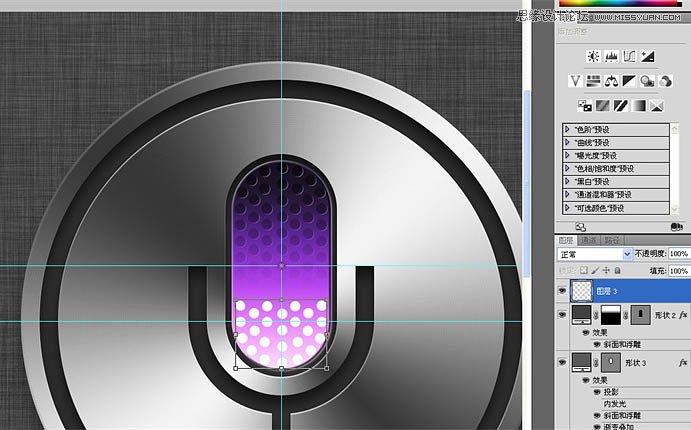
Task: Click the expand-view icon at the adjustments panel bottom-left
Action: 580,227
